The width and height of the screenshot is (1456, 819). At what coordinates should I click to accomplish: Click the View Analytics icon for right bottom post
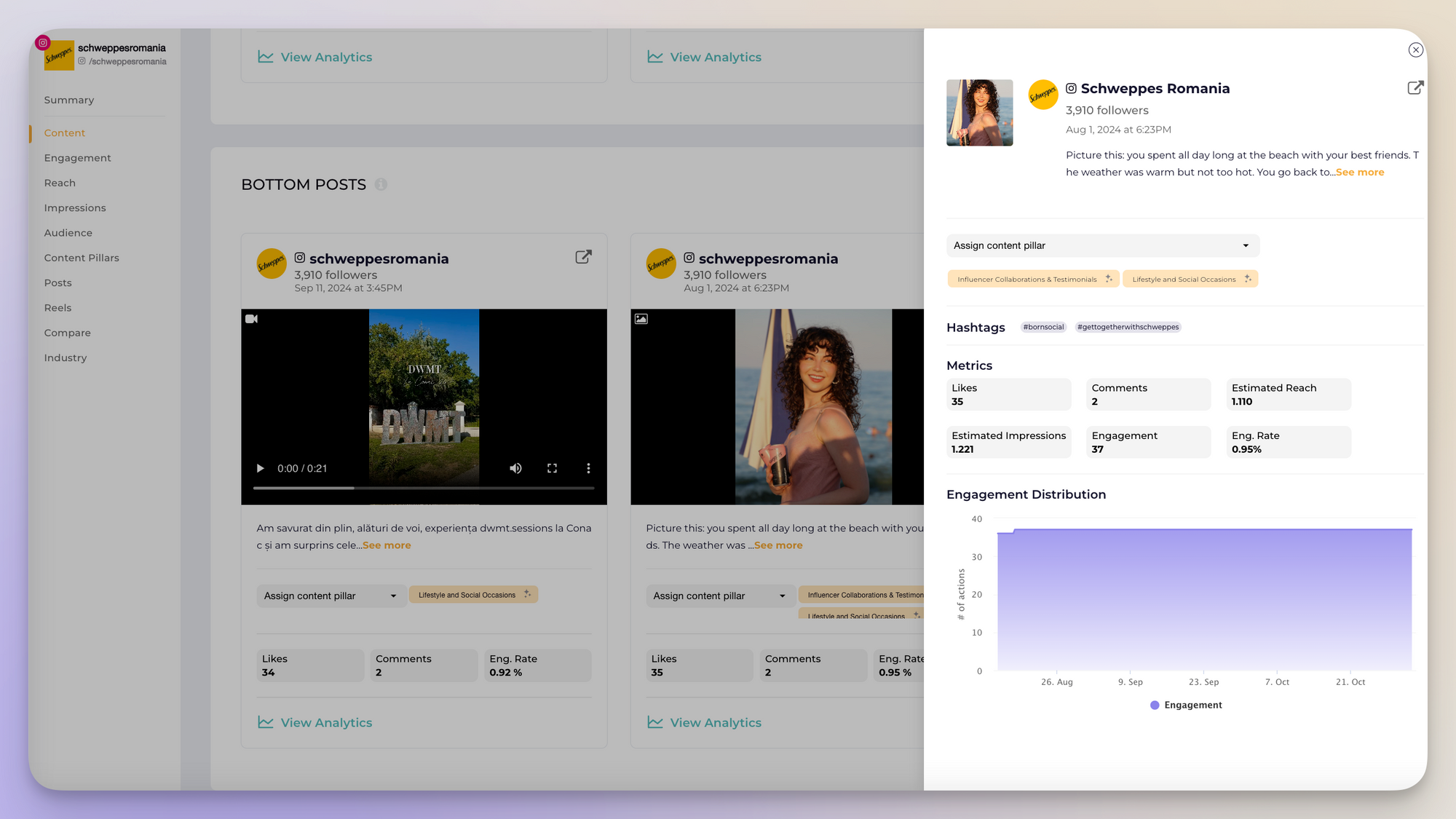click(x=655, y=722)
